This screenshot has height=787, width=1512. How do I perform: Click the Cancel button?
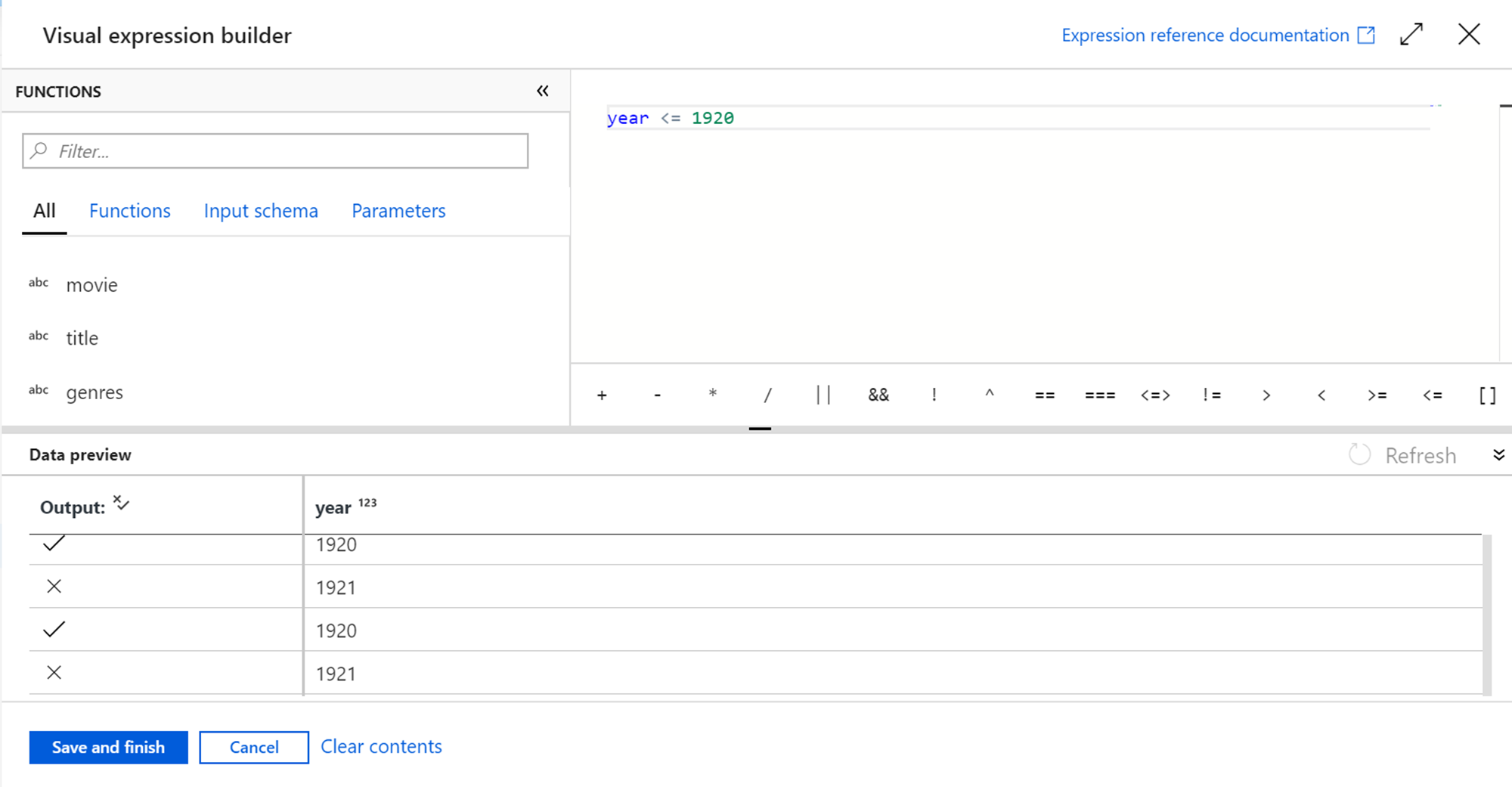coord(254,747)
